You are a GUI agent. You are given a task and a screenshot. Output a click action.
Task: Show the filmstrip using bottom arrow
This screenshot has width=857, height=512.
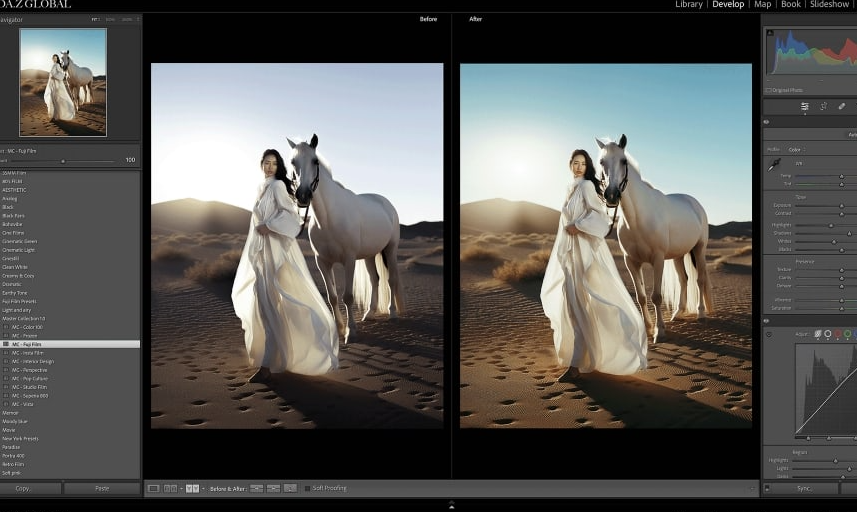tap(451, 505)
